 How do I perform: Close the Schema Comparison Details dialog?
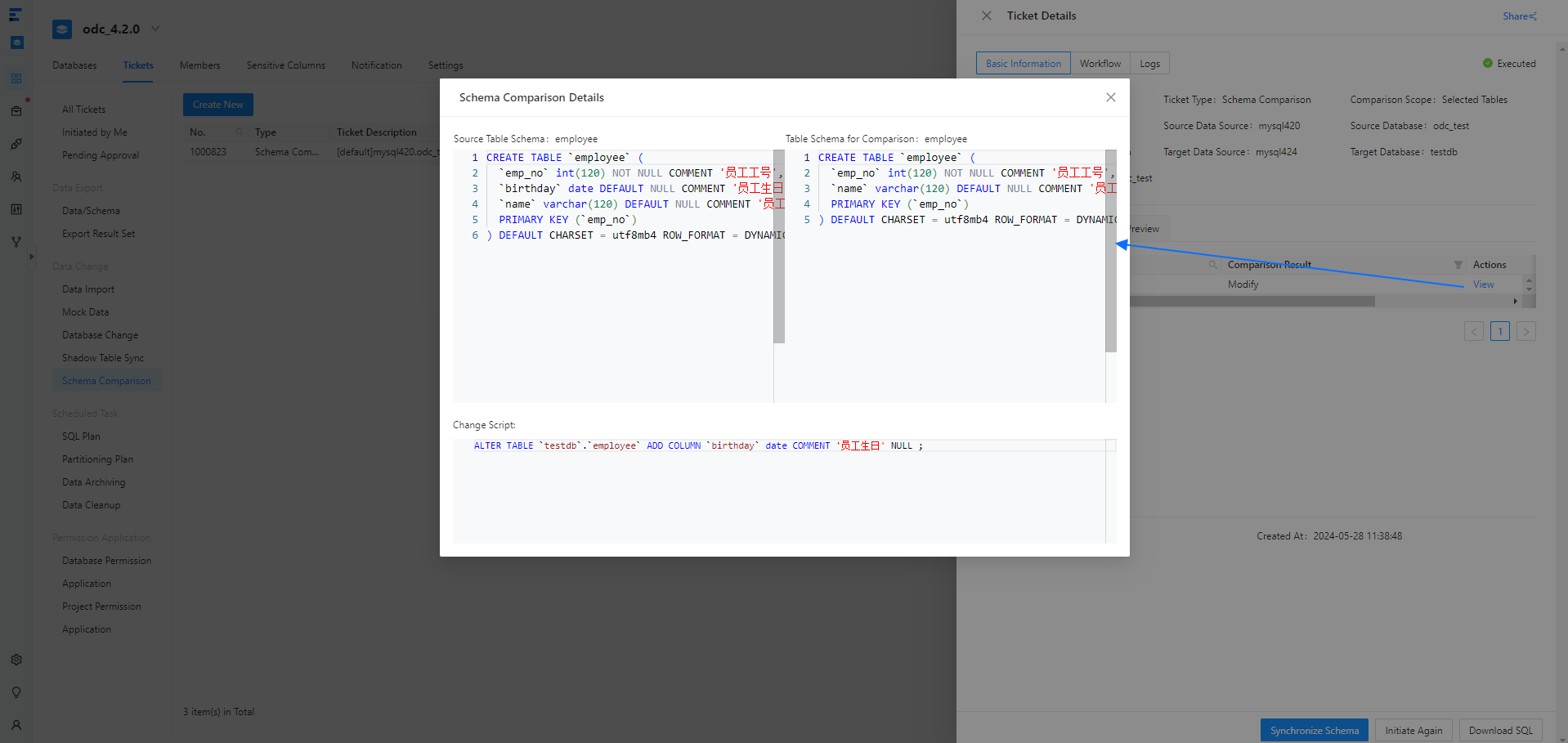(1110, 97)
